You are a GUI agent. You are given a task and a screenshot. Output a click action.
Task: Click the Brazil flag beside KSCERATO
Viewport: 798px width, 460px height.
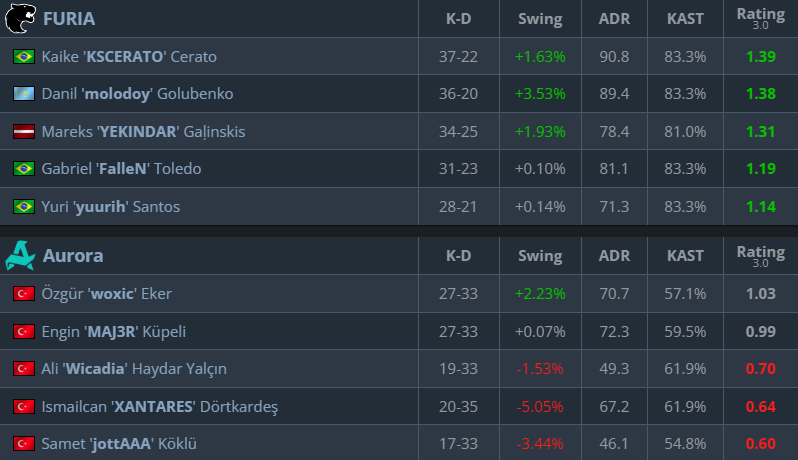coord(23,57)
